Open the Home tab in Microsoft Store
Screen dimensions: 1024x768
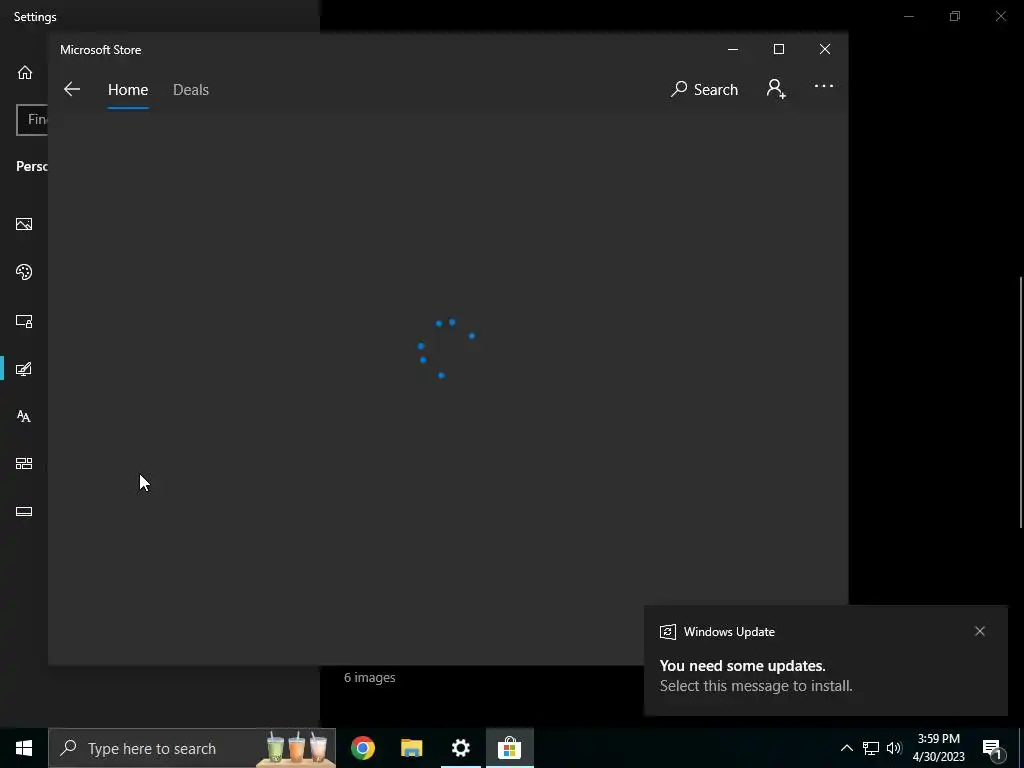(128, 89)
